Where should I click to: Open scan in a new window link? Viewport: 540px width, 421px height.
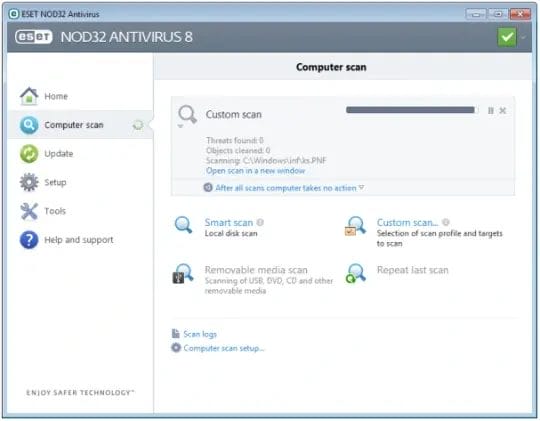click(x=256, y=171)
